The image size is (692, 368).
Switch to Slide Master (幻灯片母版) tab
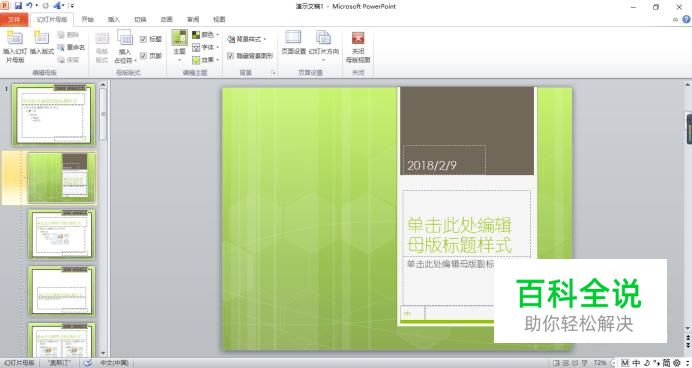pos(52,19)
